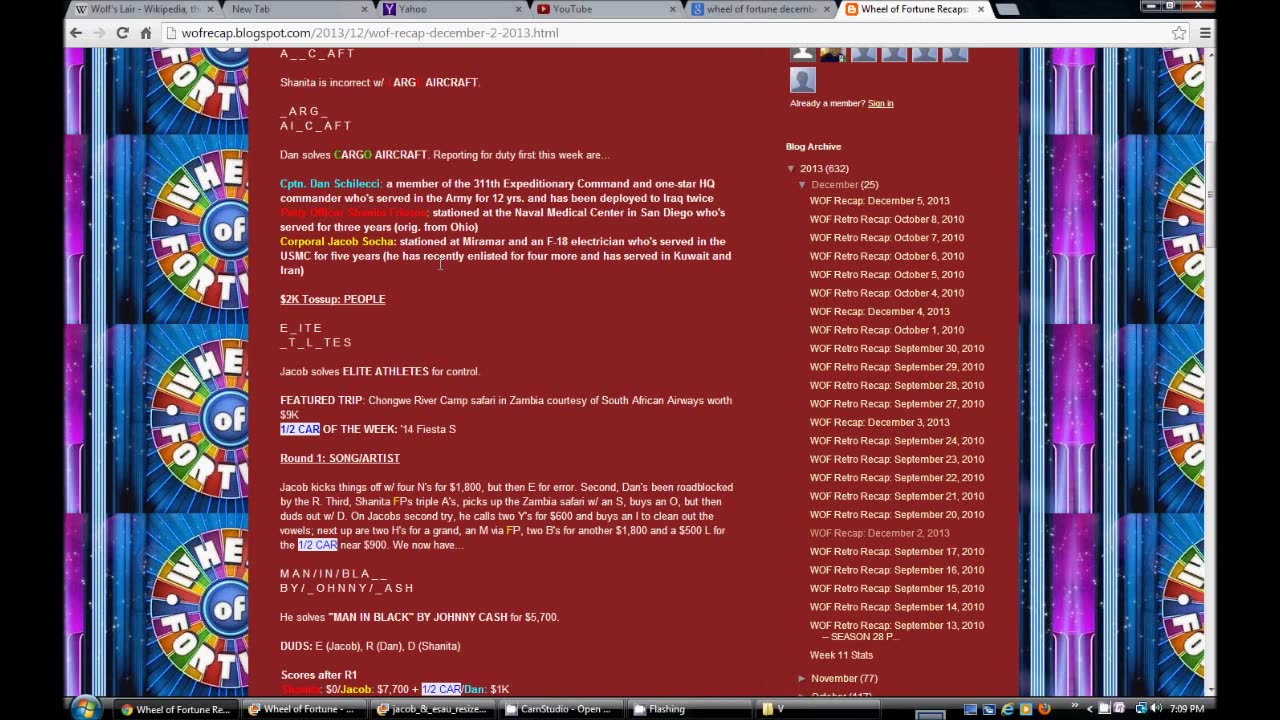The width and height of the screenshot is (1280, 720).
Task: Open WOF Retro Recap: October 6, 2010
Action: 887,256
